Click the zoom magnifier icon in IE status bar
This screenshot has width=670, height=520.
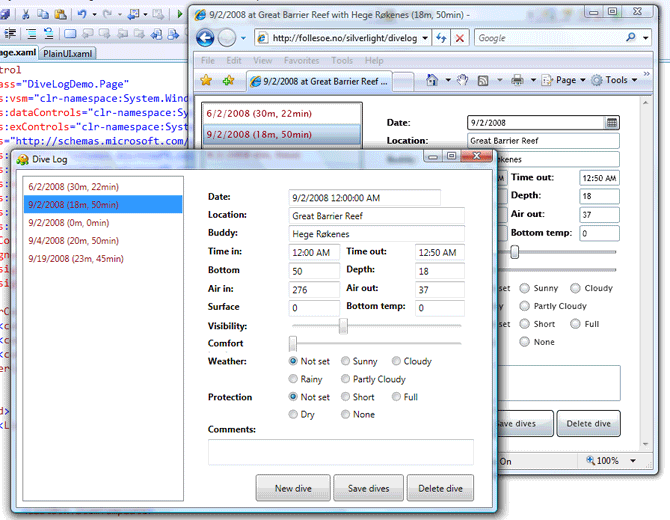pyautogui.click(x=590, y=460)
